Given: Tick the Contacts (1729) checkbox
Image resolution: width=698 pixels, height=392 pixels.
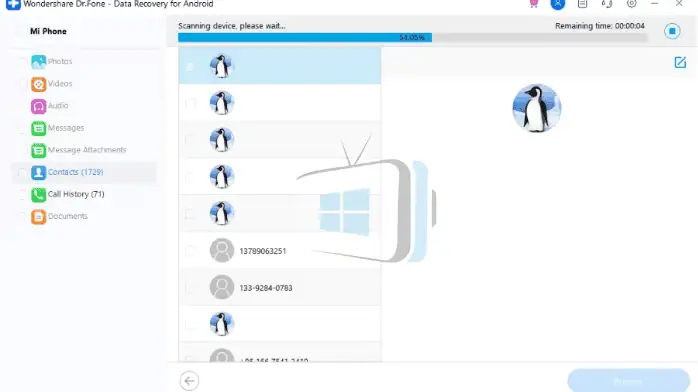Looking at the screenshot, I should point(22,172).
